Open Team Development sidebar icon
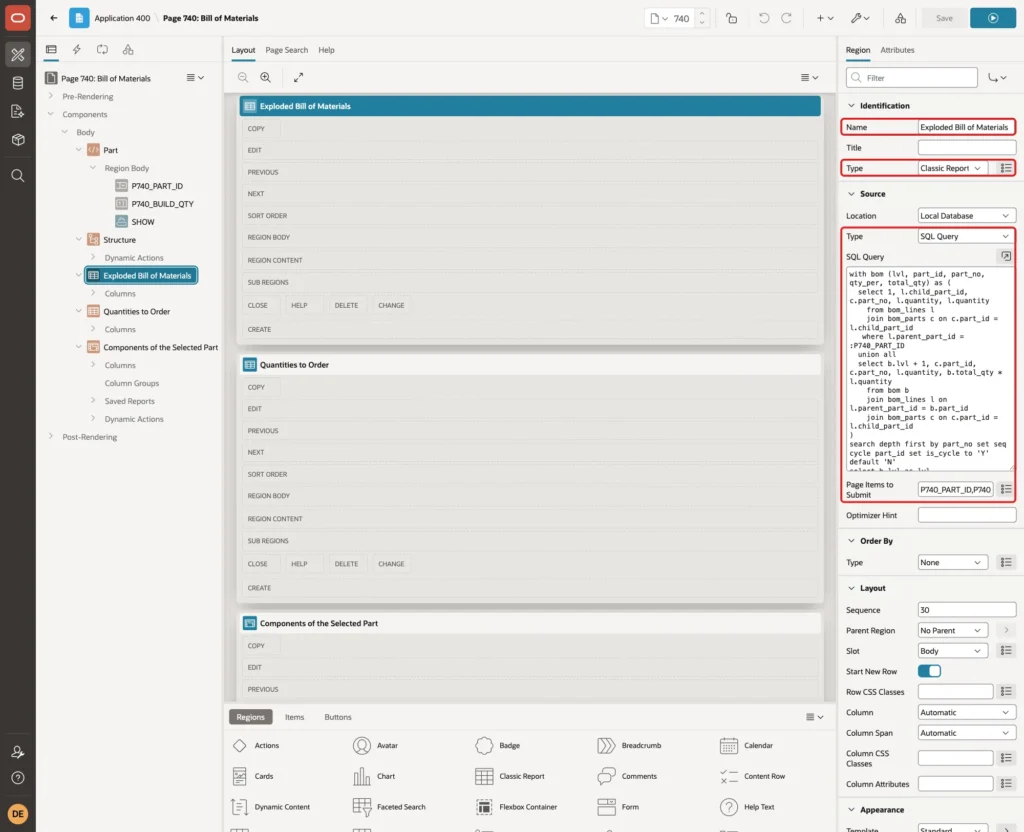The image size is (1024, 832). tap(18, 112)
